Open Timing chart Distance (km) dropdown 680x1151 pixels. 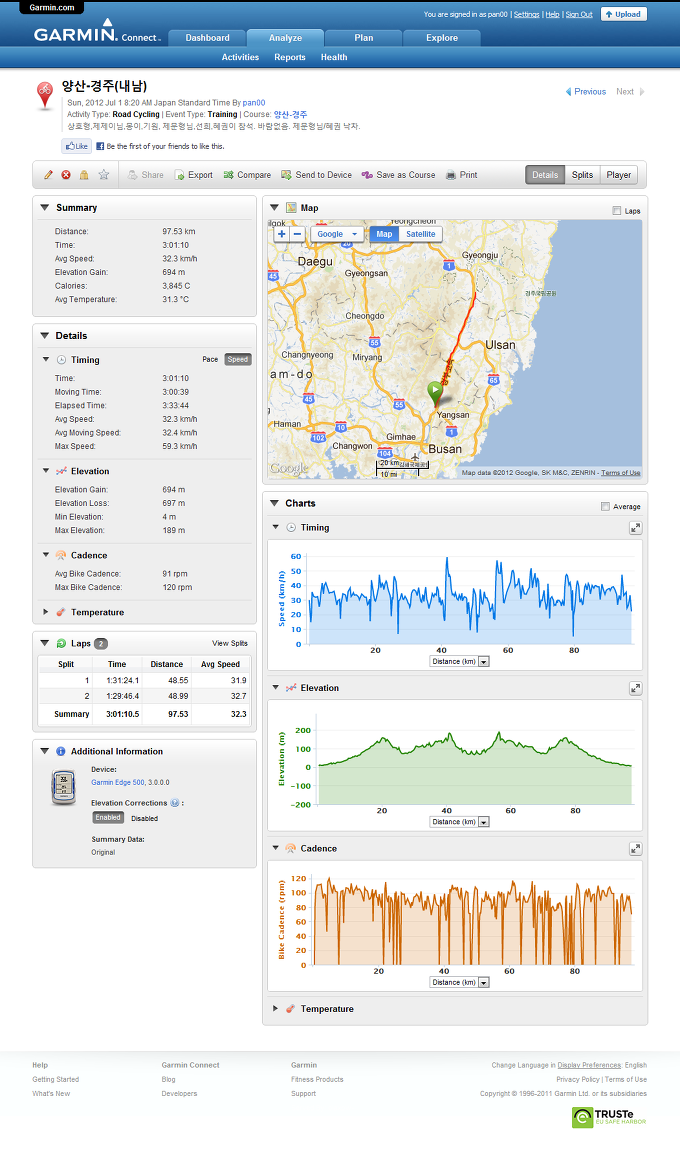pos(459,661)
